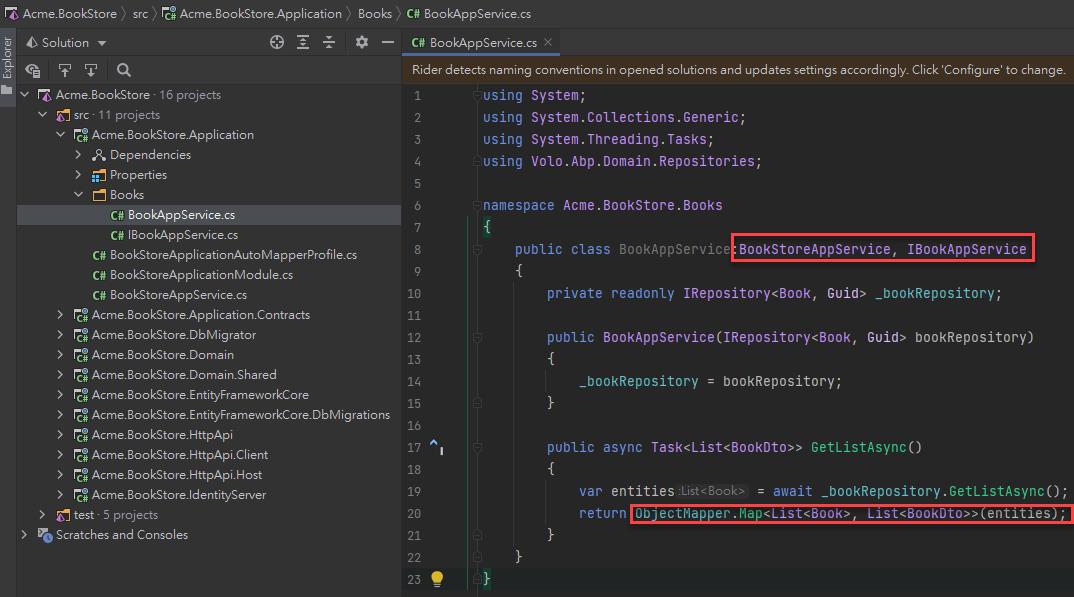Viewport: 1074px width, 597px height.
Task: Open the vertical Explorer tool window tab
Action: (7, 59)
